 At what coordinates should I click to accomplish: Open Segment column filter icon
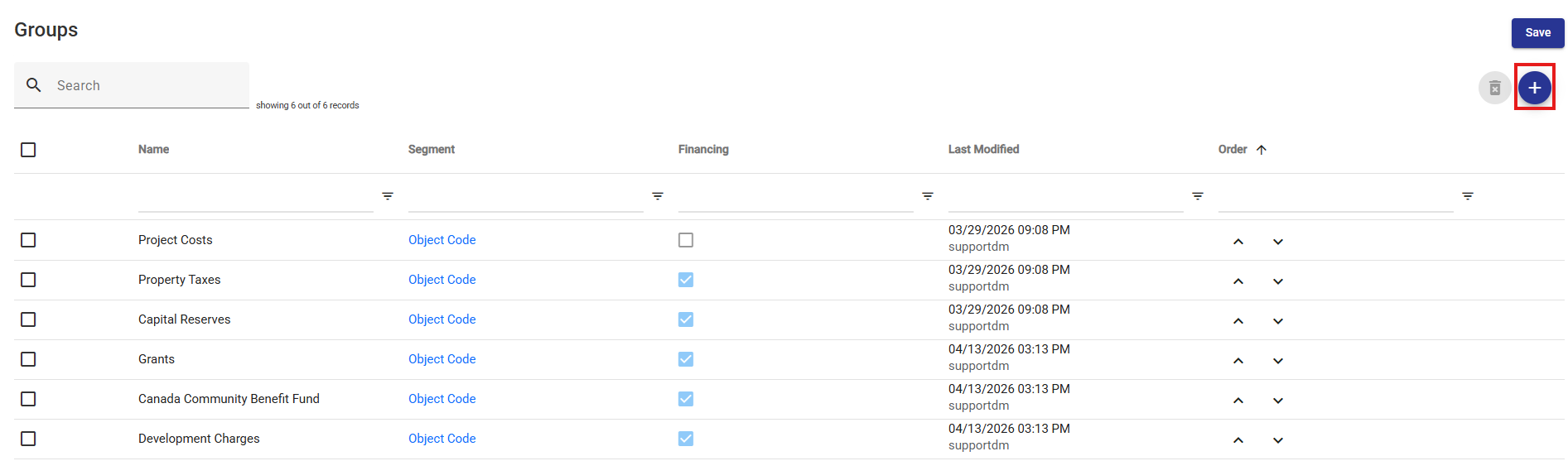pyautogui.click(x=658, y=196)
